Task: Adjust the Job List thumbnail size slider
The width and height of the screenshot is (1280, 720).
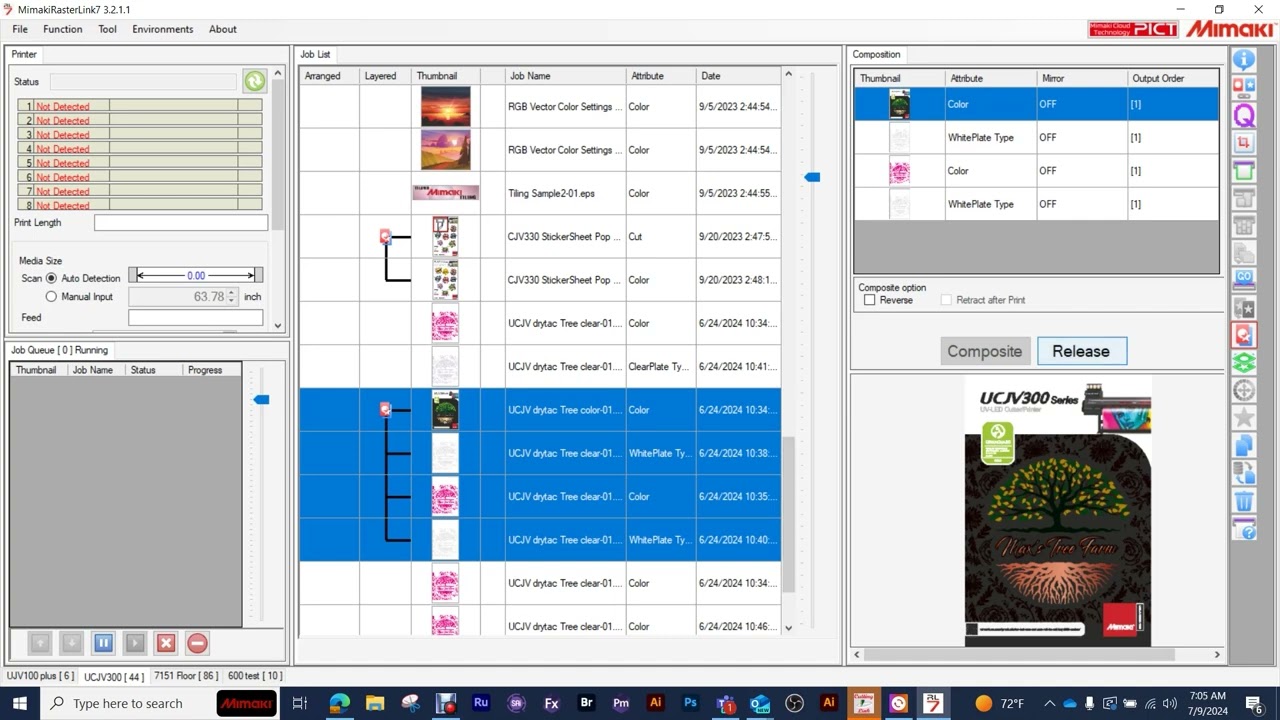Action: pyautogui.click(x=812, y=177)
